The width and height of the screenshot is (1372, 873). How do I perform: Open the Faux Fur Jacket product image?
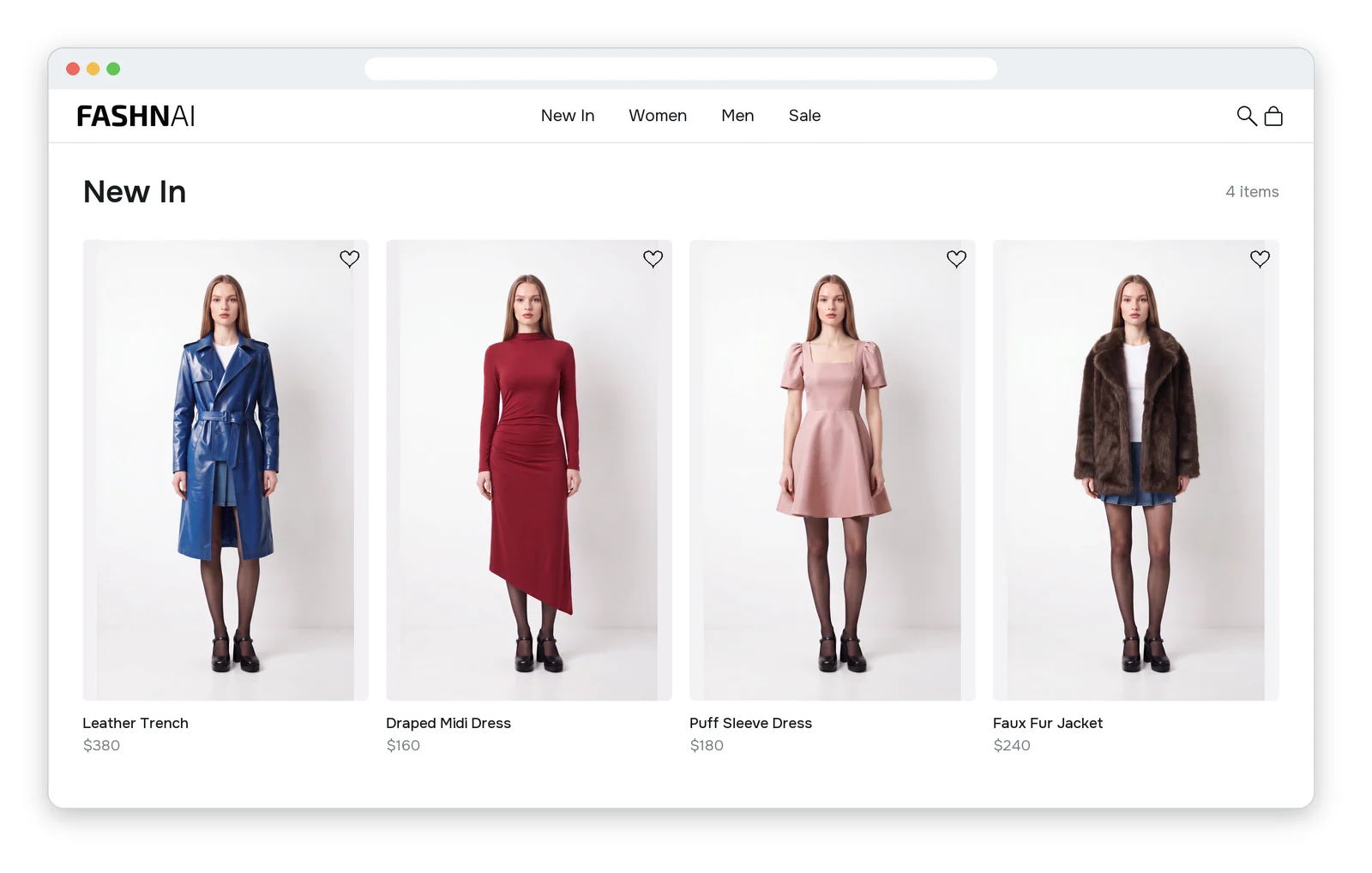point(1136,470)
